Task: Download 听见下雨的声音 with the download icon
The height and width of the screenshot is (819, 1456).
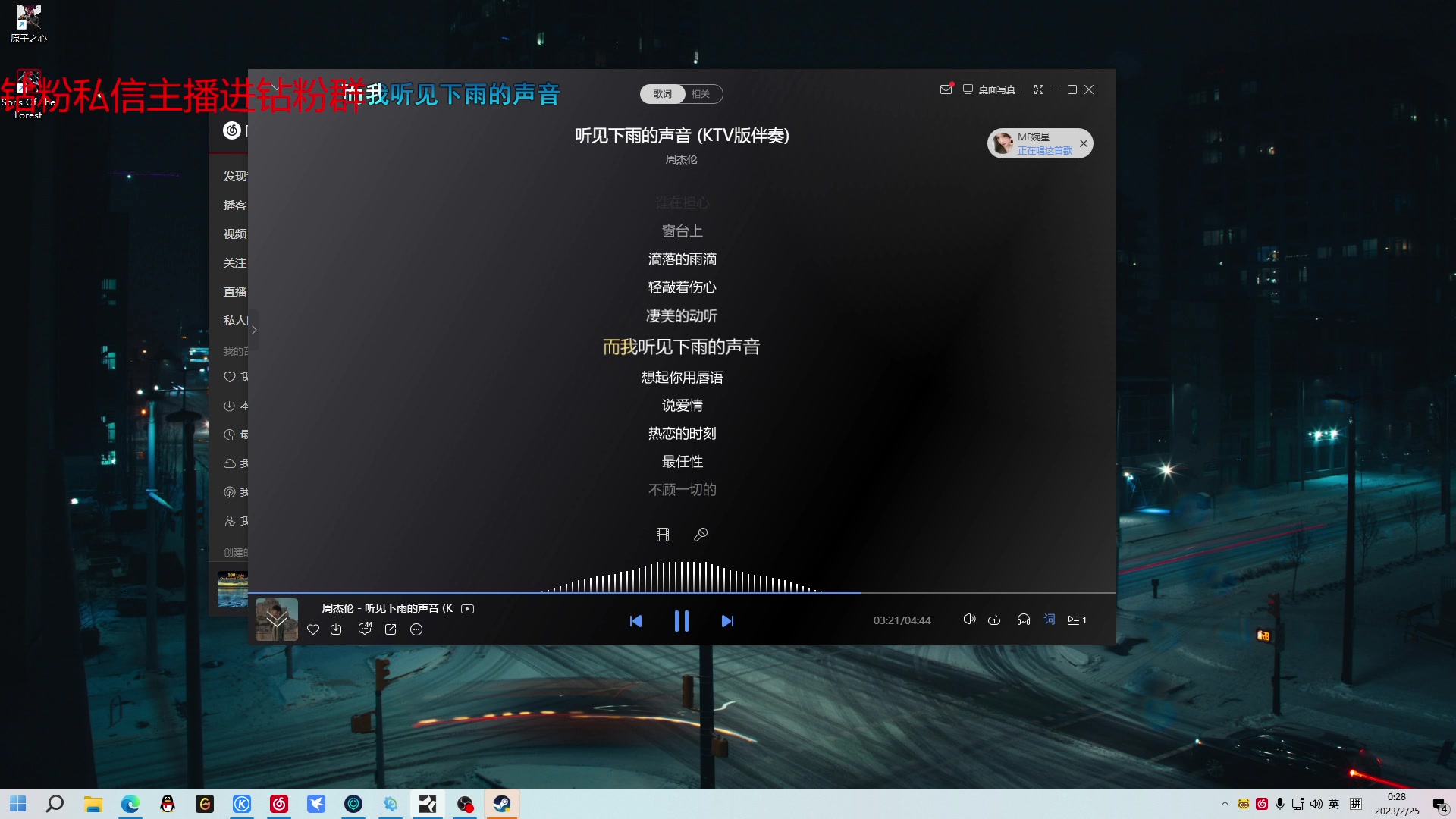Action: 336,629
